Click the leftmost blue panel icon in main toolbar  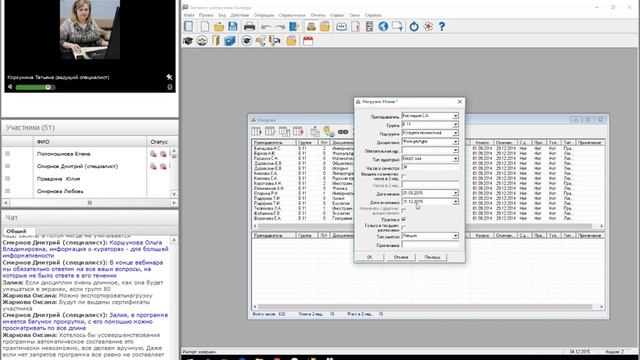pos(189,27)
